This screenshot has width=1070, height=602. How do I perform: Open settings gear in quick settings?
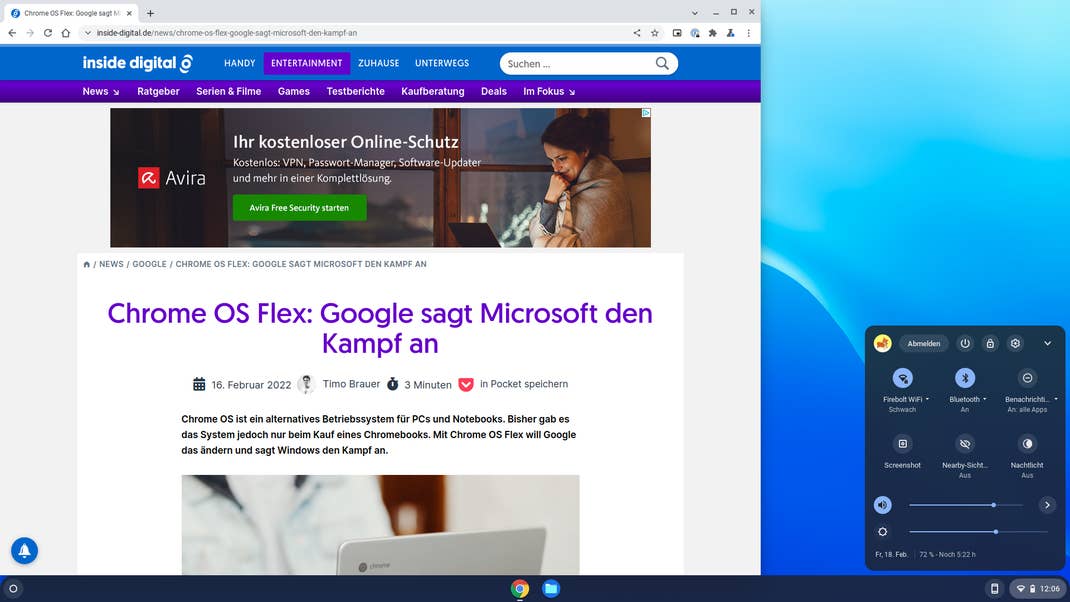[x=1015, y=343]
